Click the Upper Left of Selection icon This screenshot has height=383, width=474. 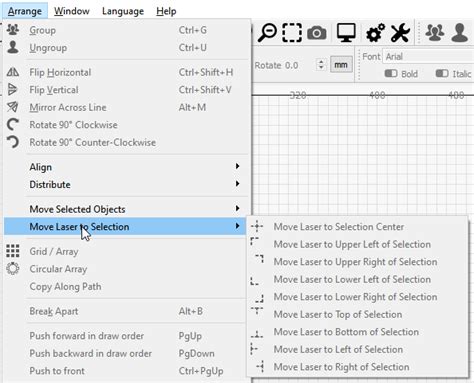tap(255, 241)
